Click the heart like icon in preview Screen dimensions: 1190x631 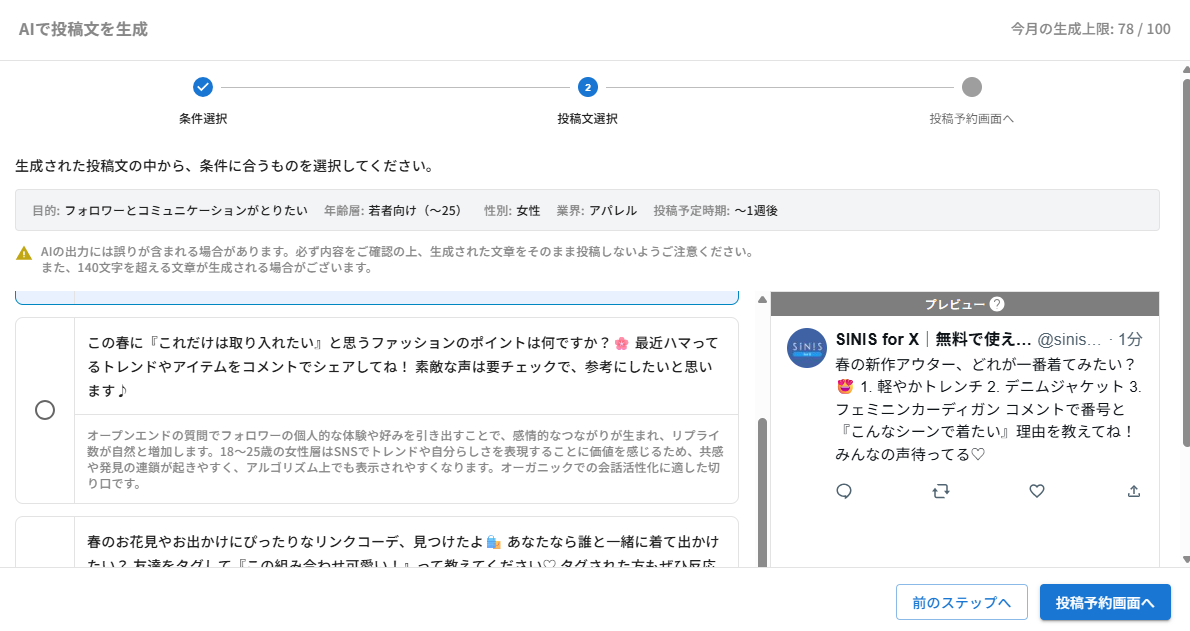tap(1037, 491)
